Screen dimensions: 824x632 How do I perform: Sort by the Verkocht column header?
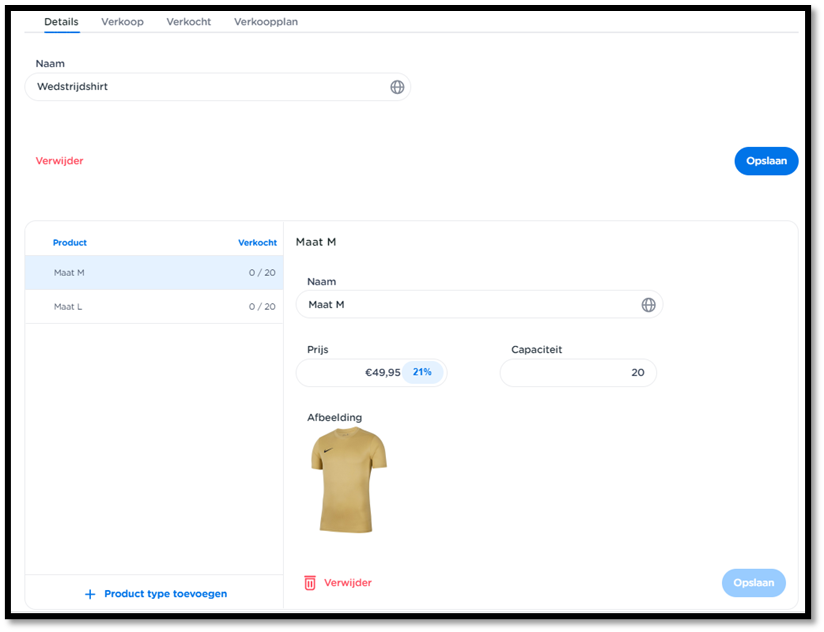257,243
